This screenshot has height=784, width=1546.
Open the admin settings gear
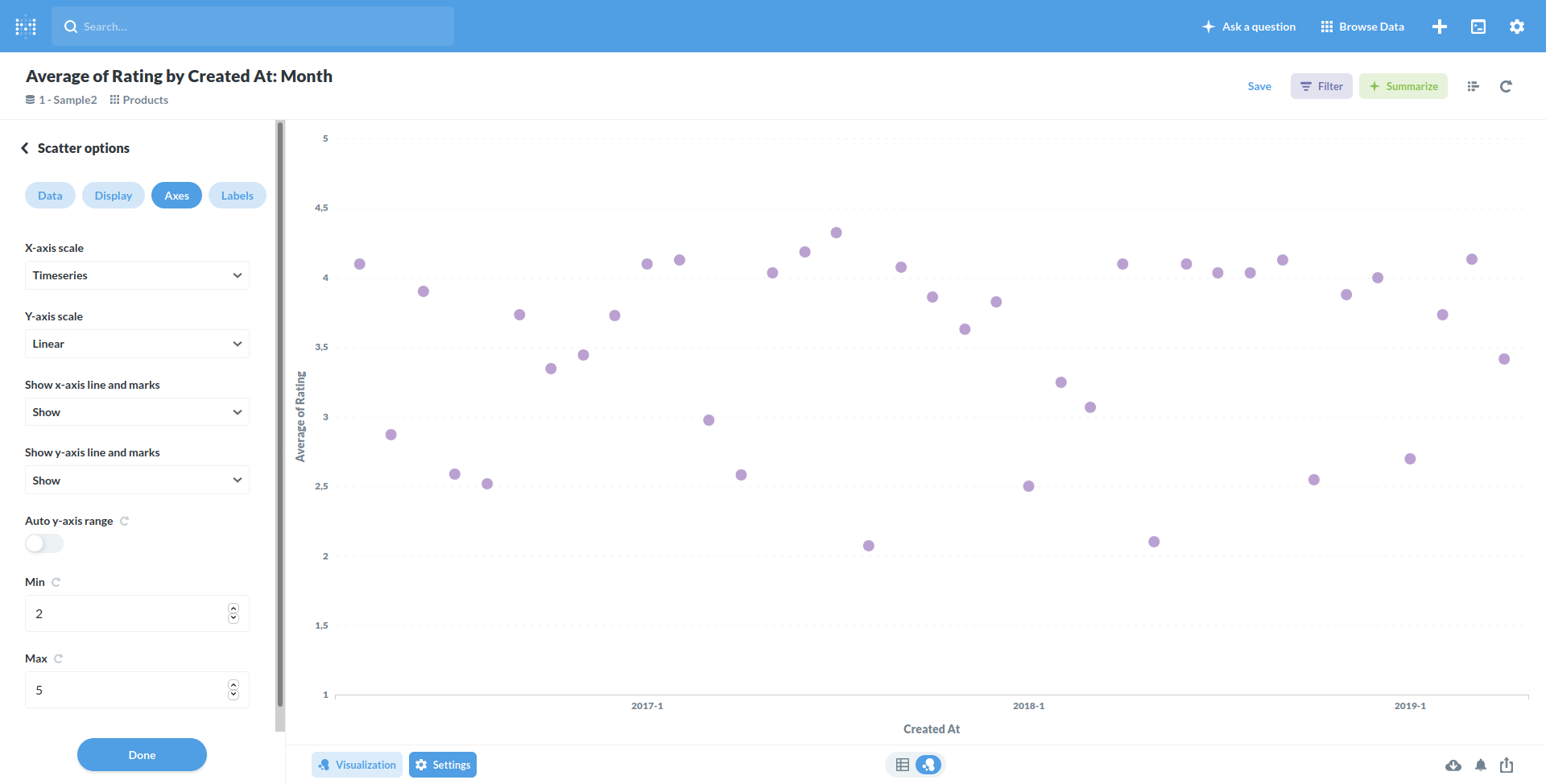click(1517, 26)
